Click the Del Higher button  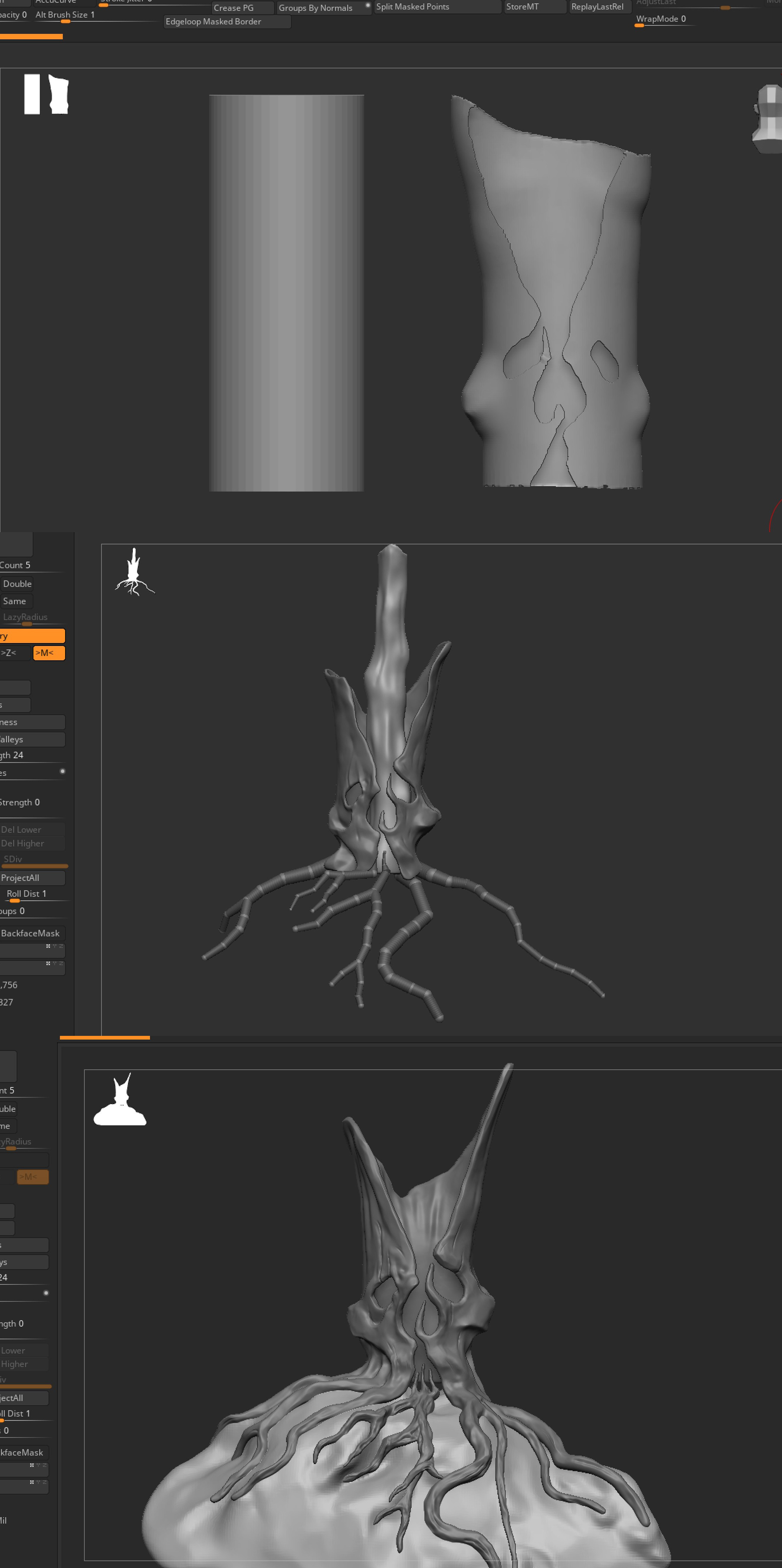tap(32, 843)
